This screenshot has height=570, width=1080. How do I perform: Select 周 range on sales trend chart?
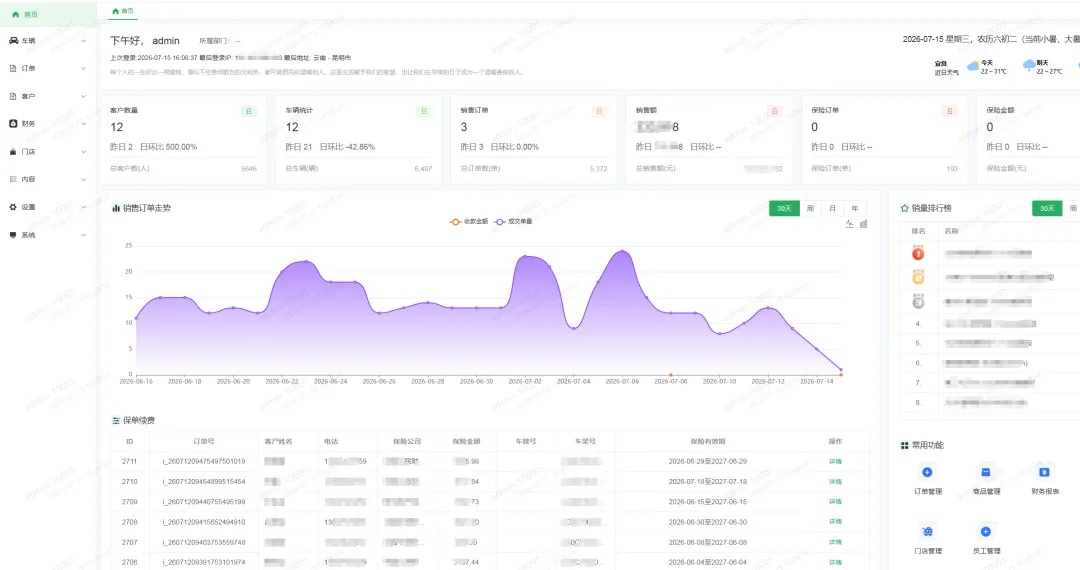pyautogui.click(x=811, y=208)
